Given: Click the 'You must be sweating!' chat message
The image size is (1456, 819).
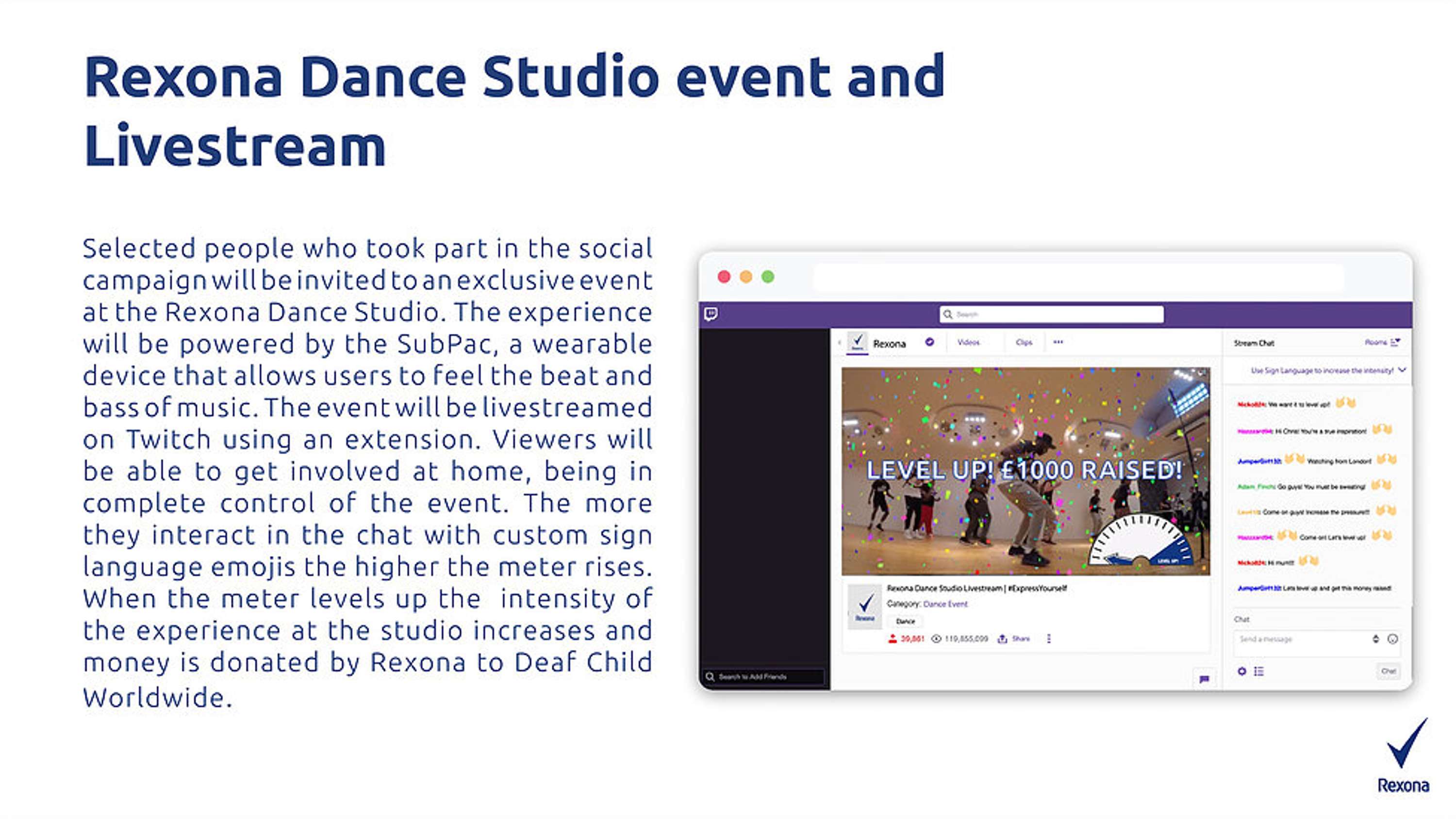Looking at the screenshot, I should point(1314,486).
